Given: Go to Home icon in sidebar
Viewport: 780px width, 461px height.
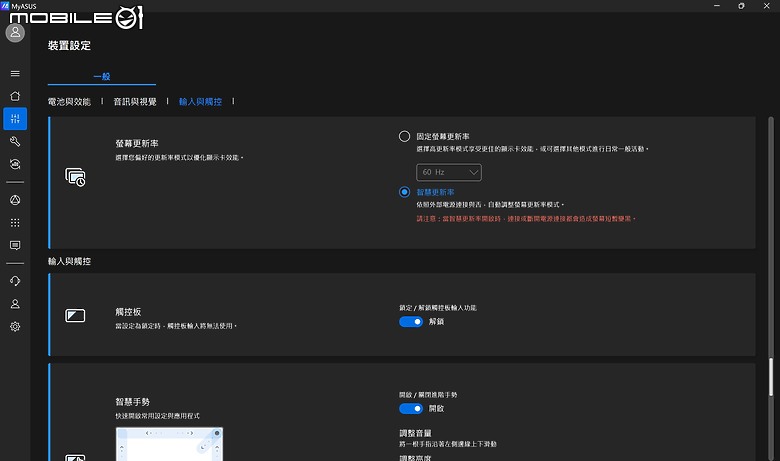Looking at the screenshot, I should pyautogui.click(x=15, y=96).
